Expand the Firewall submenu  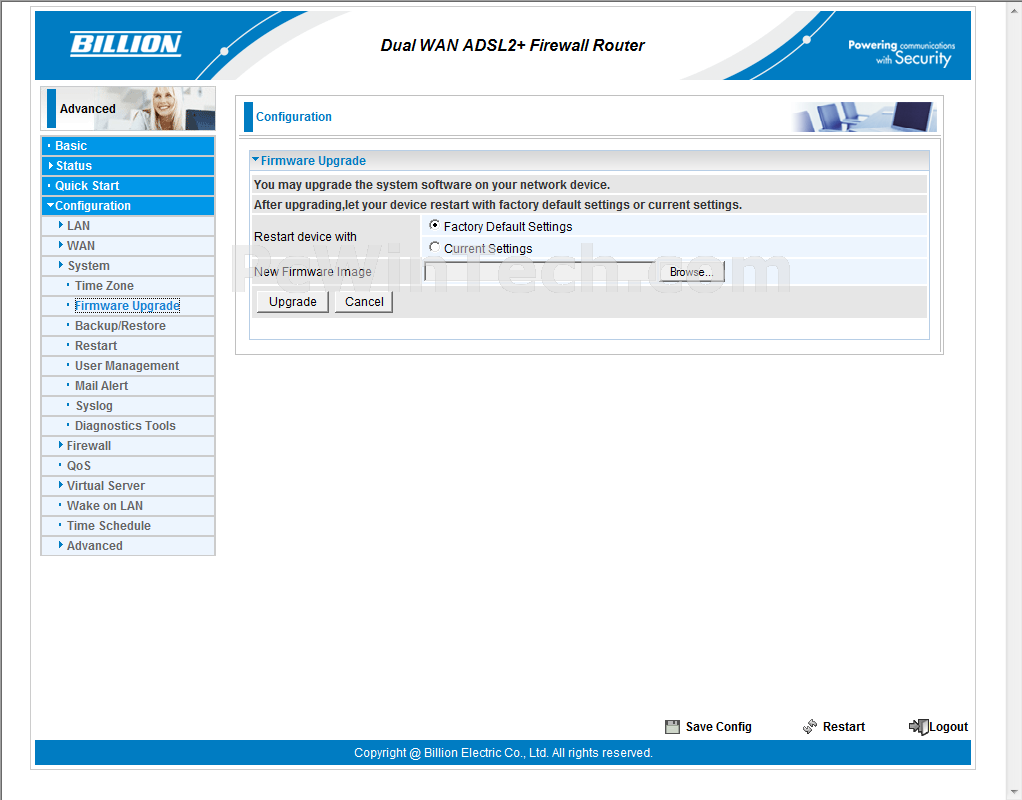pyautogui.click(x=88, y=446)
